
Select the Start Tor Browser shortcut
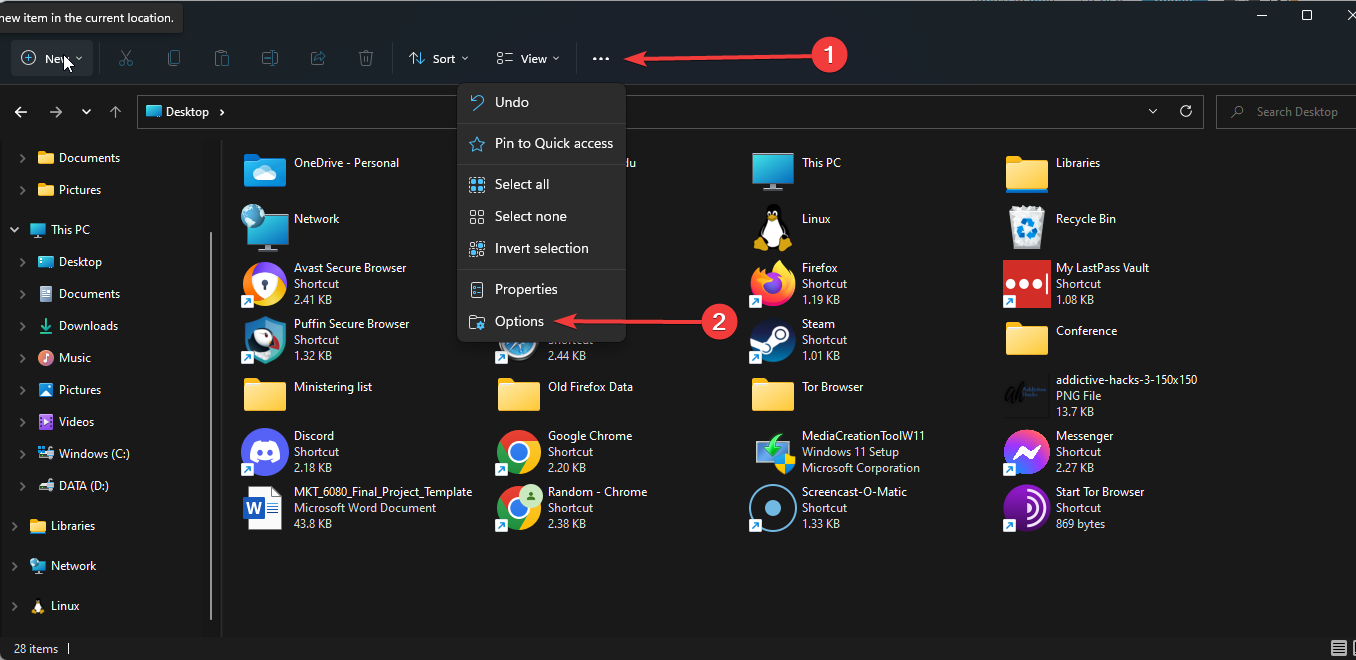tap(1076, 508)
